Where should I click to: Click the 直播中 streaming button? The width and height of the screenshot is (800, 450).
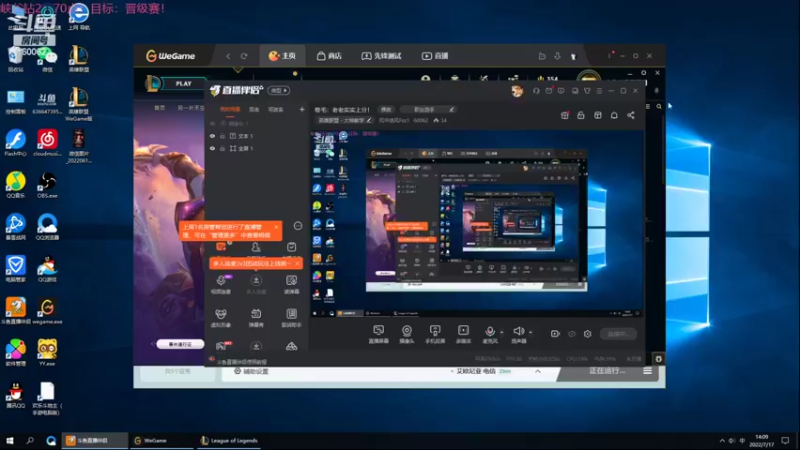(x=618, y=334)
